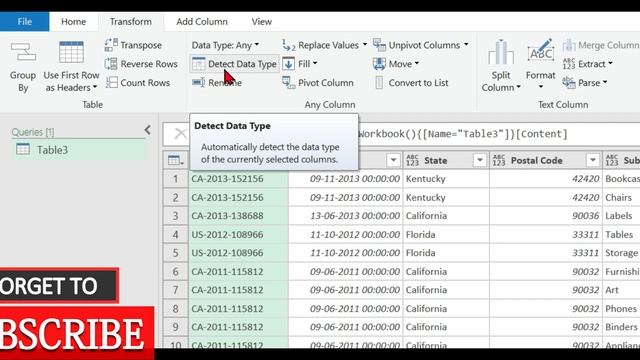Viewport: 640px width, 360px height.
Task: Click date 13-06-2013 00:00:00 cell
Action: (x=346, y=216)
